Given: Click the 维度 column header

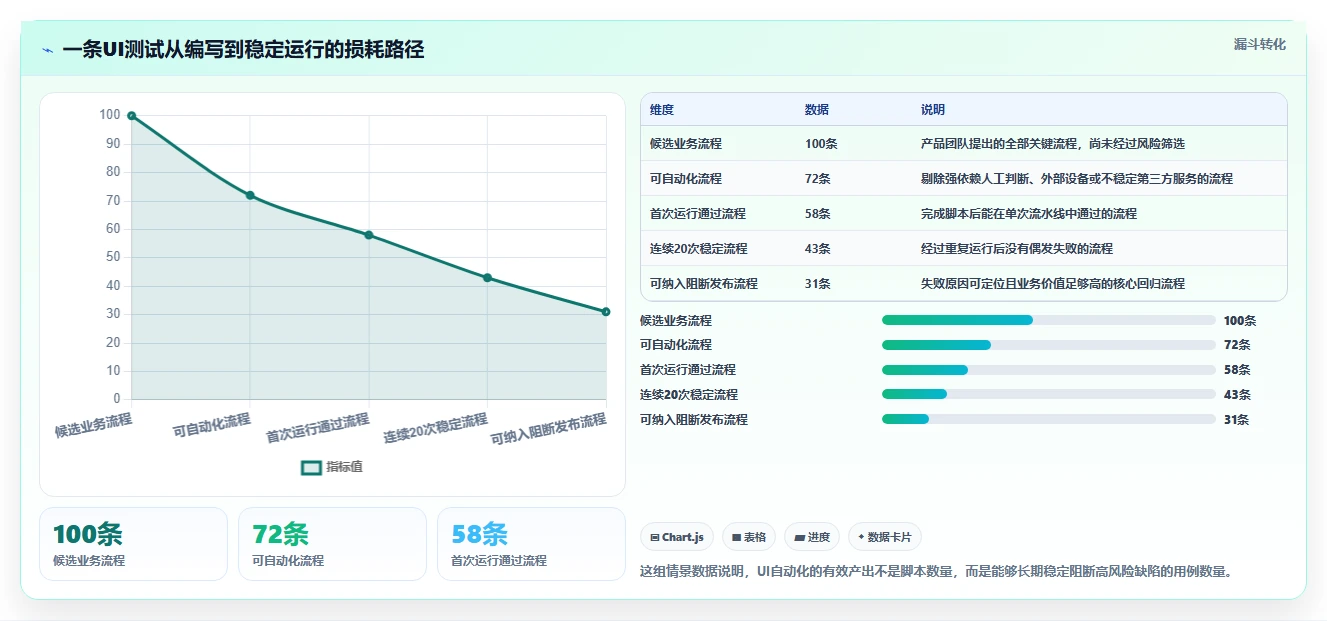Looking at the screenshot, I should [x=662, y=110].
